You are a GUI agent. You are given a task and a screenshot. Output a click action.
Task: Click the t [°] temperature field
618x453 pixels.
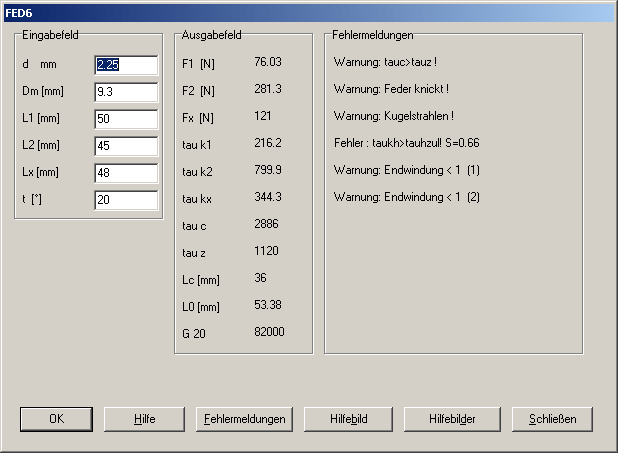tap(126, 200)
